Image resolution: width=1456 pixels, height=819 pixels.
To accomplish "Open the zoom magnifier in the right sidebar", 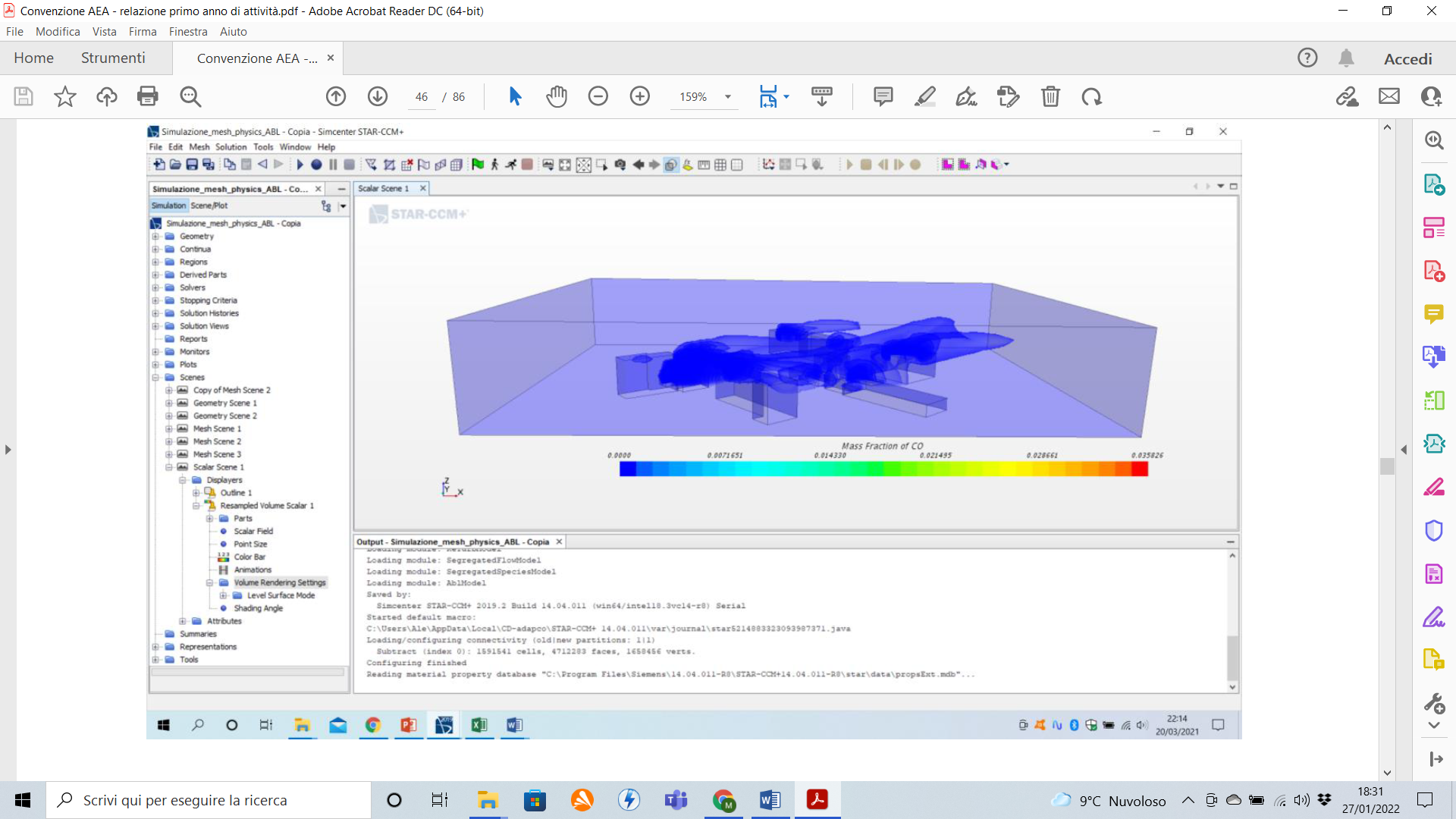I will tap(1434, 140).
